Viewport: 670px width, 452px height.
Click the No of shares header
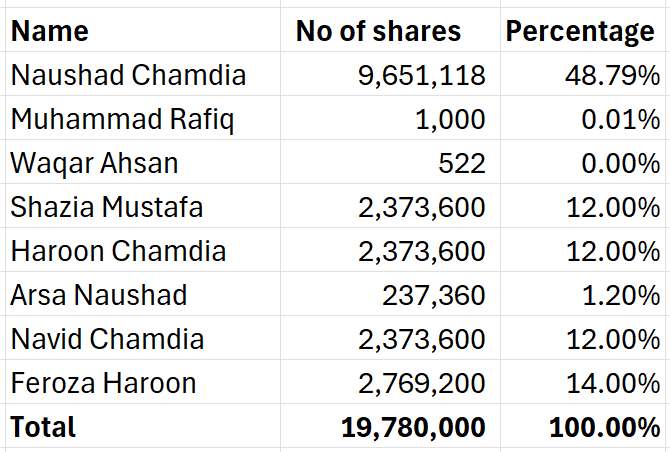tap(378, 31)
